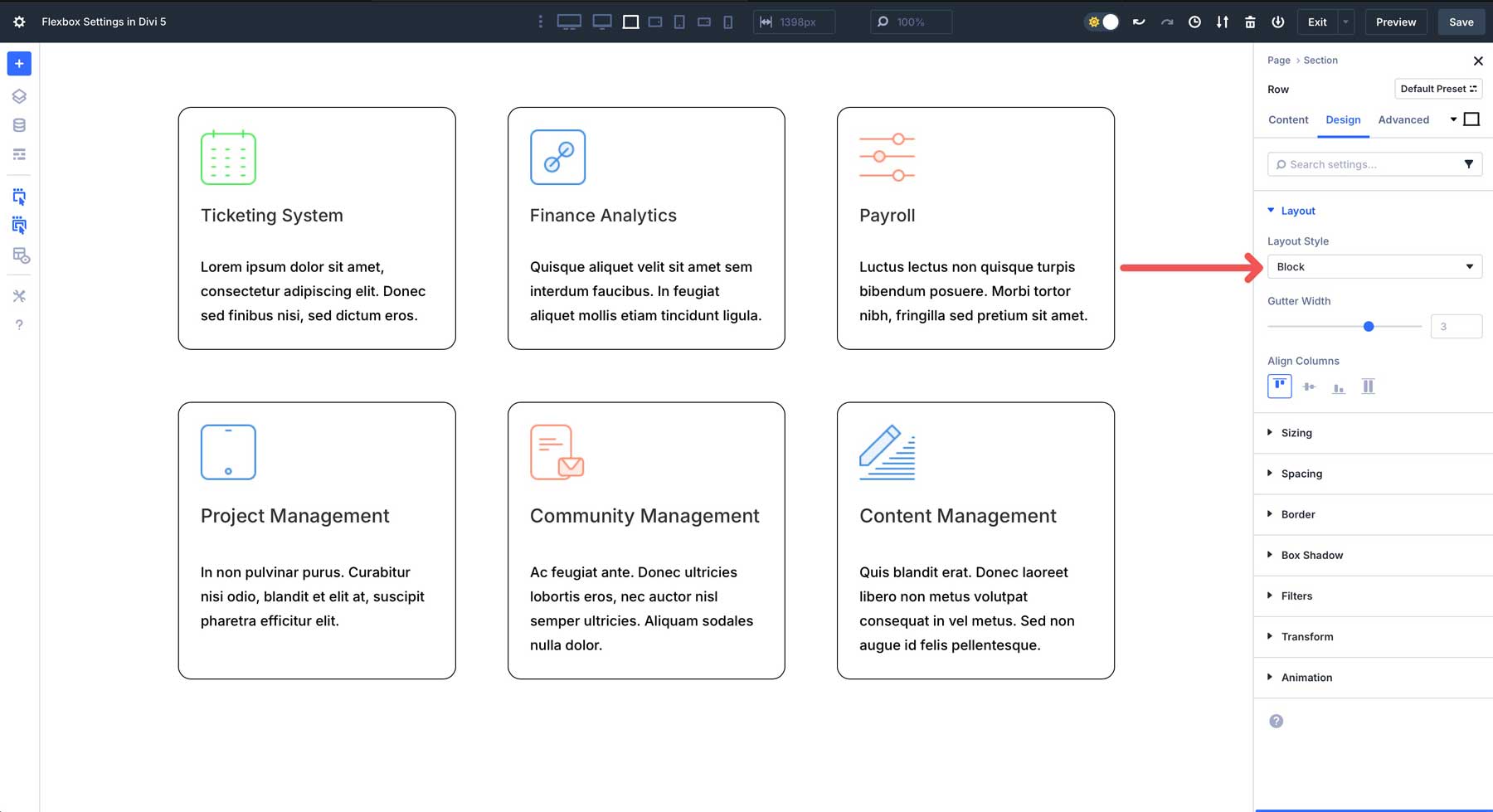
Task: Click the Gutter Width slider handle
Action: pos(1368,326)
